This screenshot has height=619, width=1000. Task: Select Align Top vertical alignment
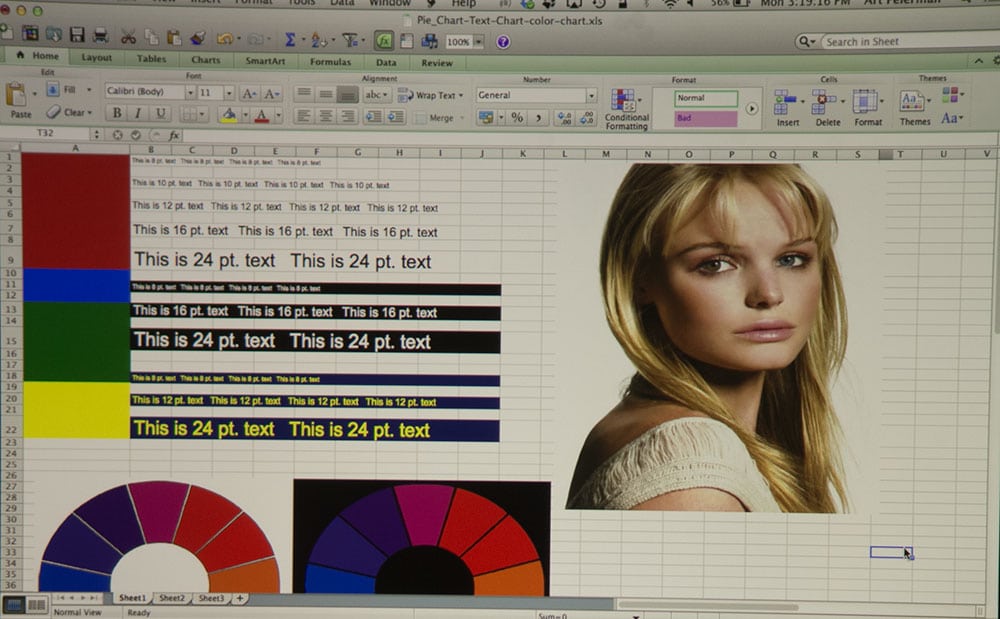(x=304, y=93)
